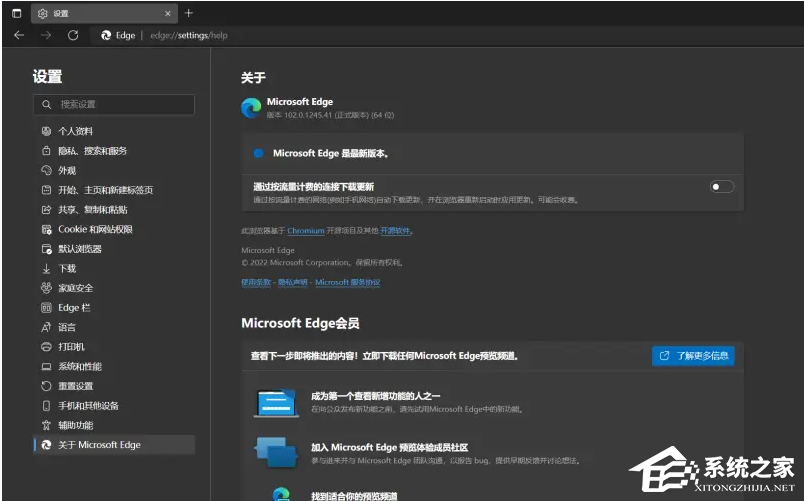Click the magnifier icon in settings search
The image size is (804, 501).
click(x=47, y=104)
